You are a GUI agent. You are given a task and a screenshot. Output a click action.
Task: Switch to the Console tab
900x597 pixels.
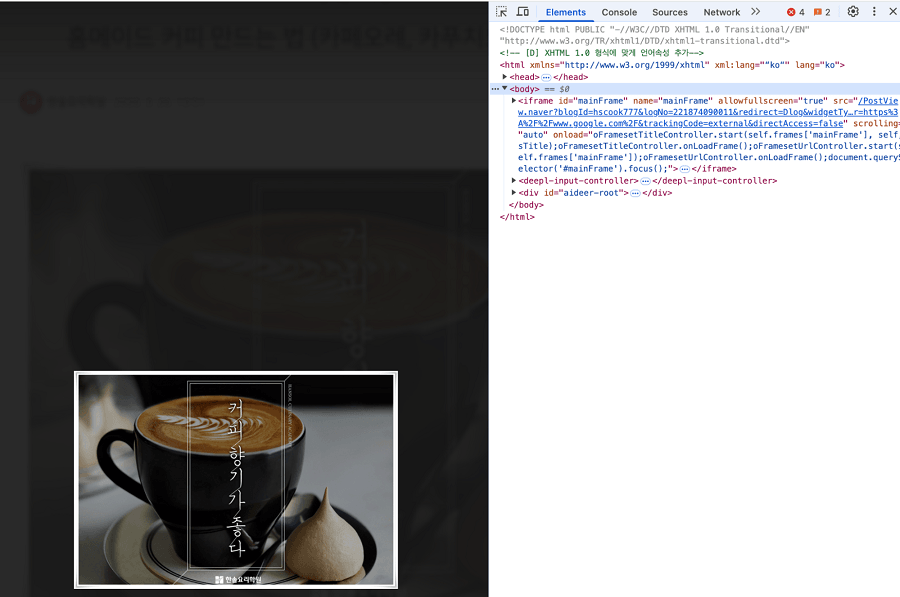pos(619,12)
